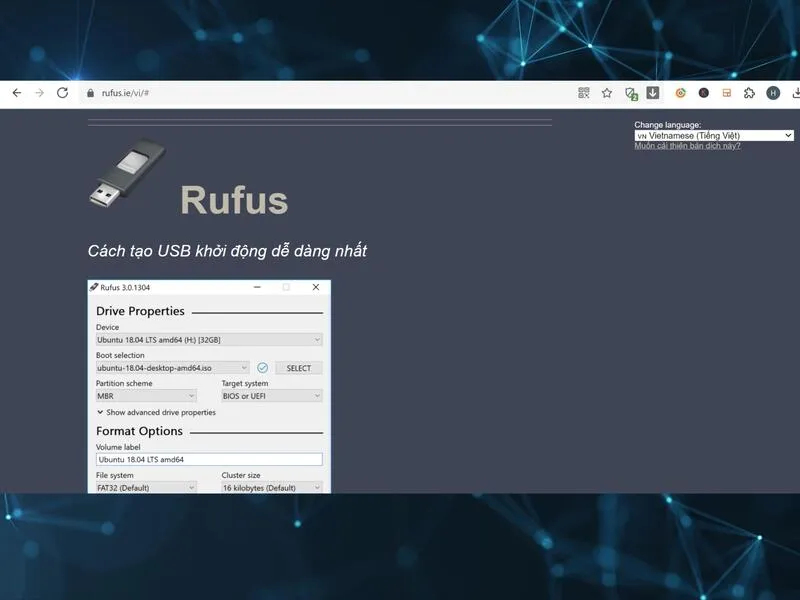Open the Partition scheme MBR dropdown
This screenshot has height=600, width=800.
pyautogui.click(x=146, y=396)
